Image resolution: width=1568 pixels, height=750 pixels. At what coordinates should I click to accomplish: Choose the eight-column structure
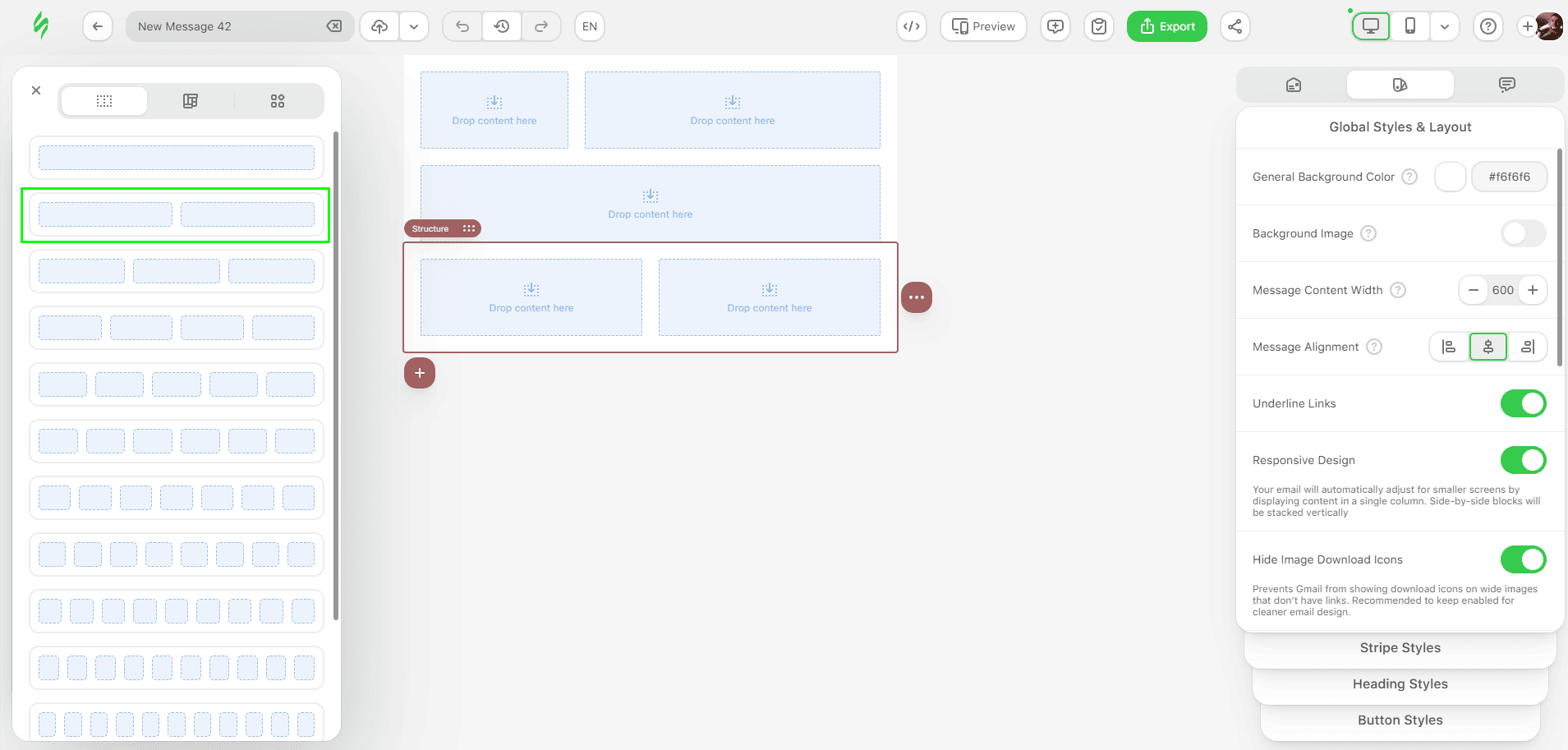(177, 554)
